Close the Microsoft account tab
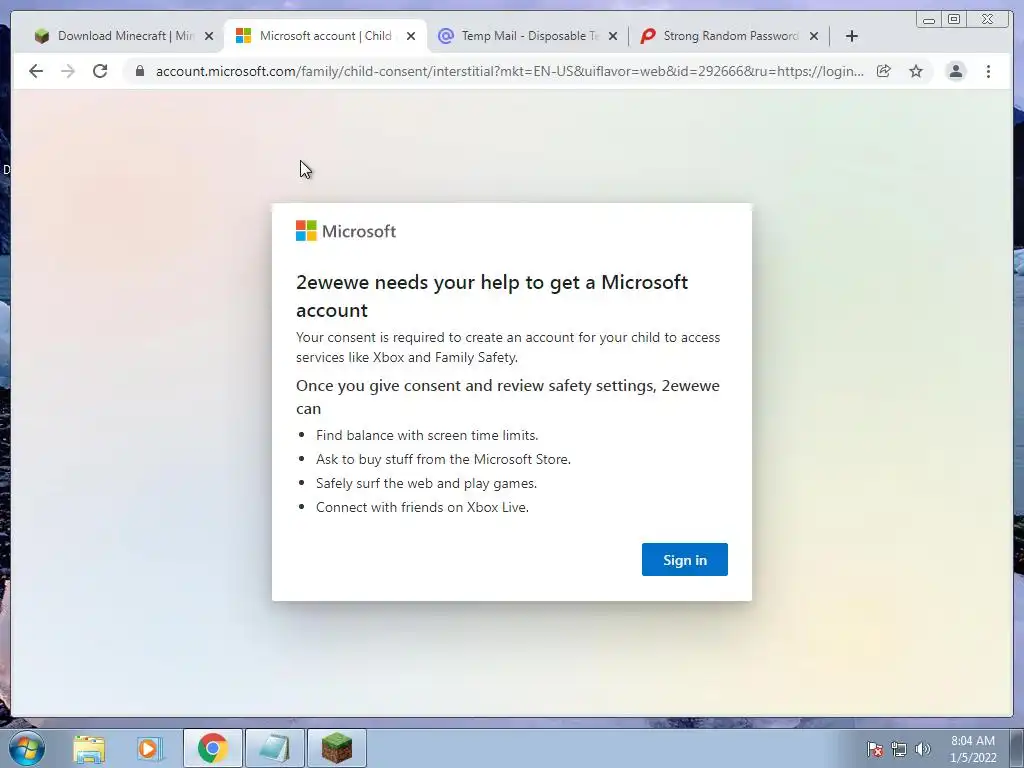The height and width of the screenshot is (768, 1024). pyautogui.click(x=411, y=36)
